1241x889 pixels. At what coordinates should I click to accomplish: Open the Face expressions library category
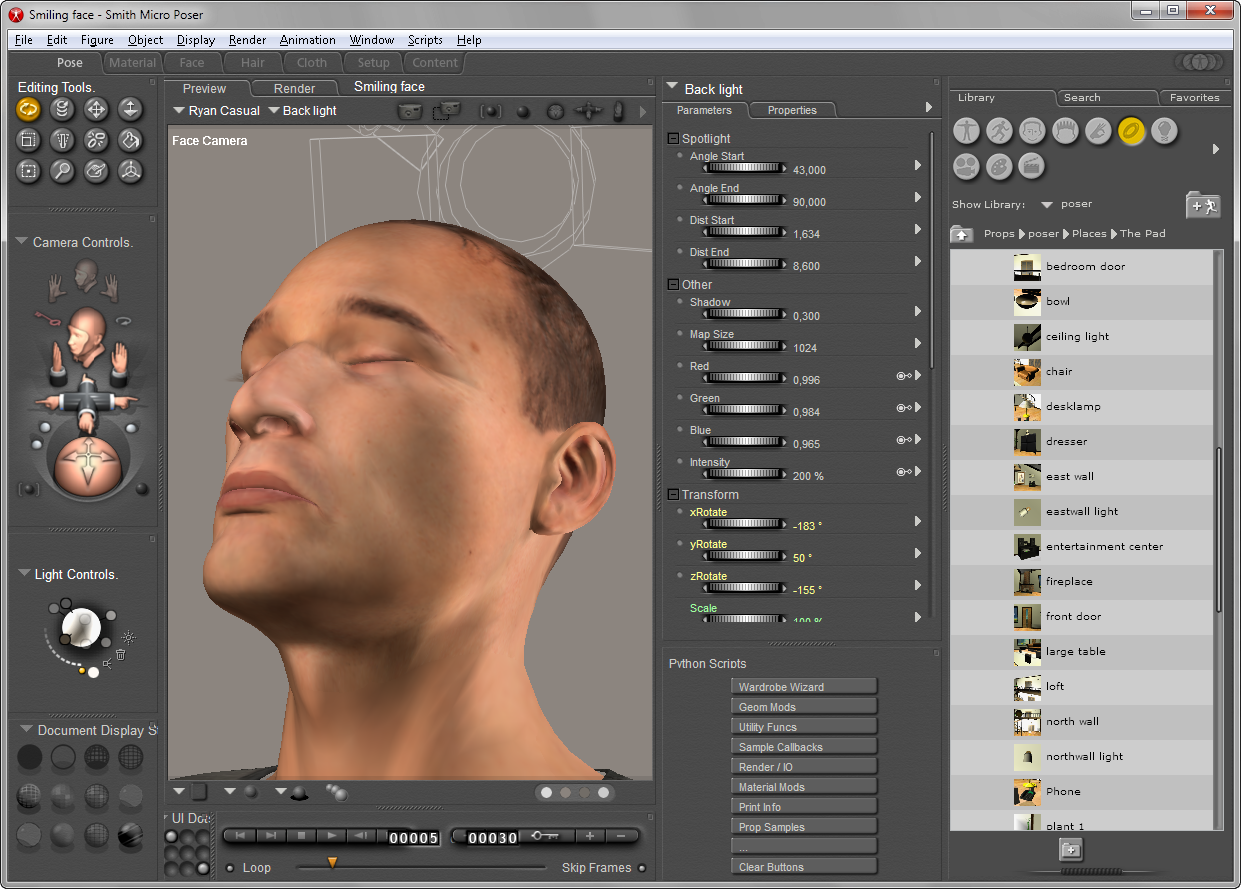1032,130
